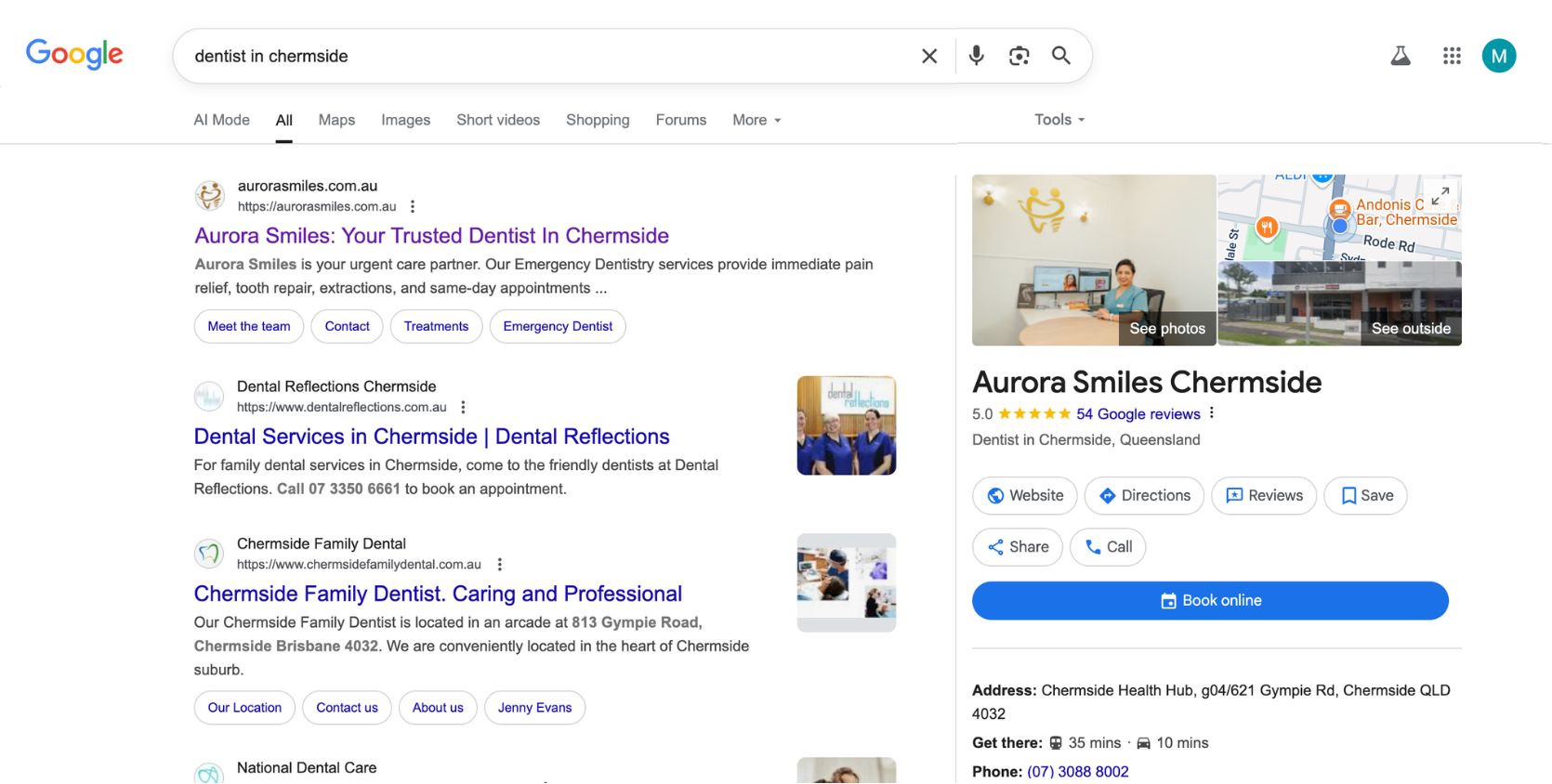Start voice search with microphone

[x=976, y=56]
